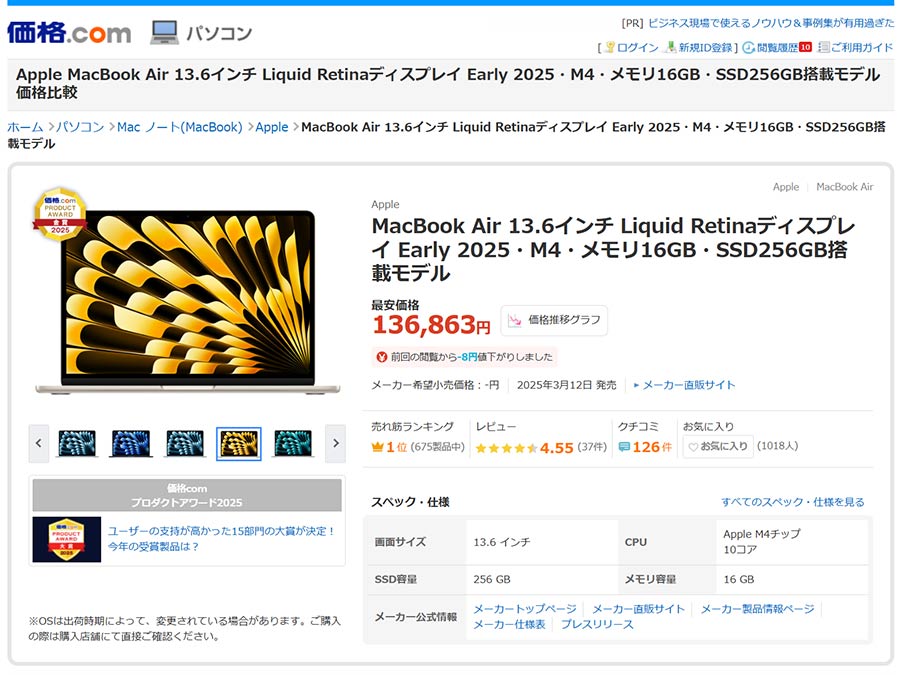Go to ホーム in breadcrumb
Image resolution: width=900 pixels, height=675 pixels.
(x=25, y=127)
